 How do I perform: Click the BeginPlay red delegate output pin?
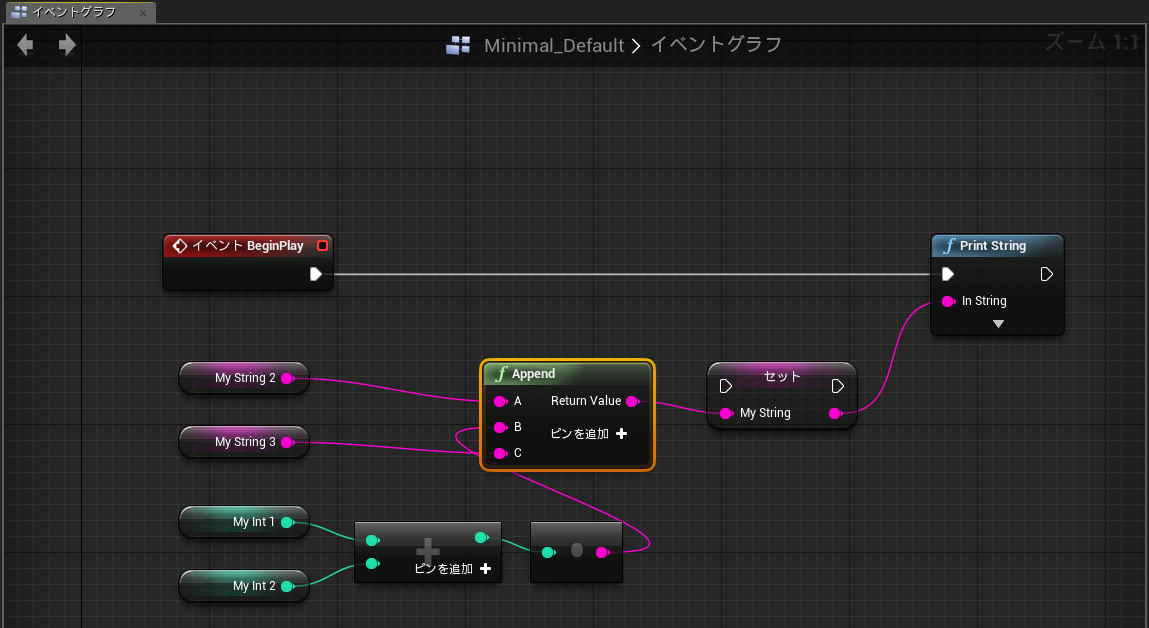pyautogui.click(x=322, y=245)
